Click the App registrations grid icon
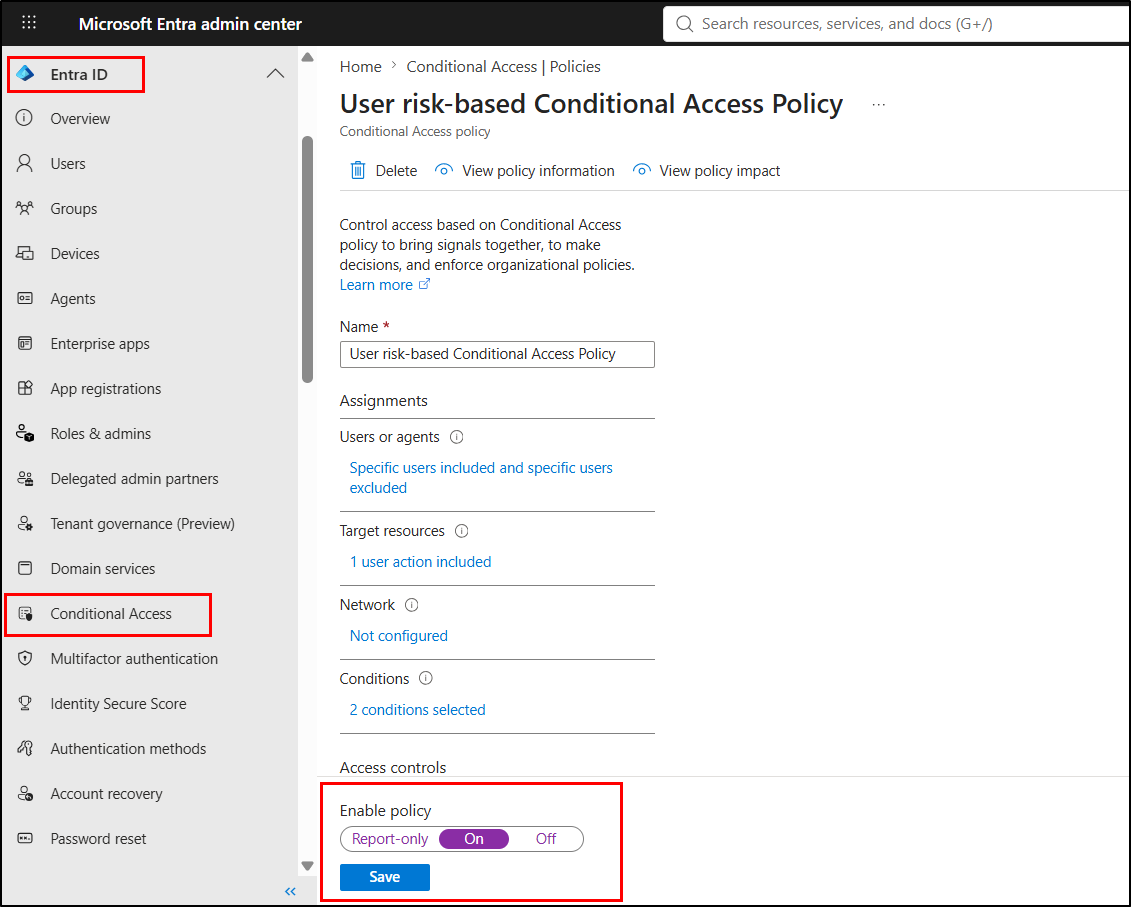The height and width of the screenshot is (907, 1131). [x=25, y=388]
